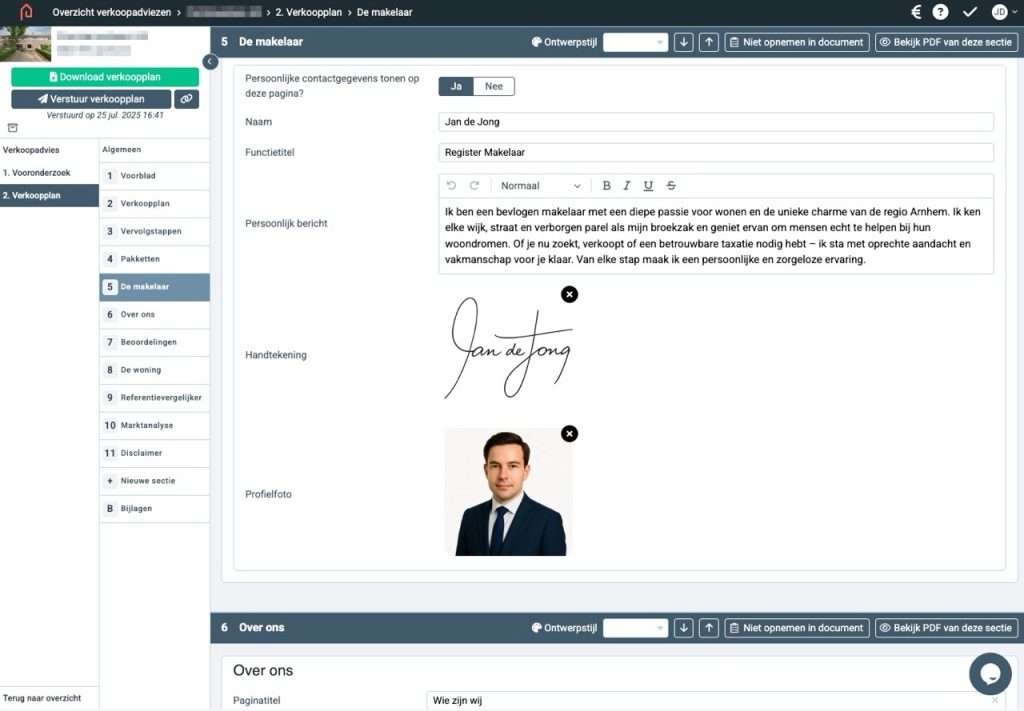Click the archive icon below Verstuurd date
This screenshot has height=711, width=1024.
click(x=12, y=128)
